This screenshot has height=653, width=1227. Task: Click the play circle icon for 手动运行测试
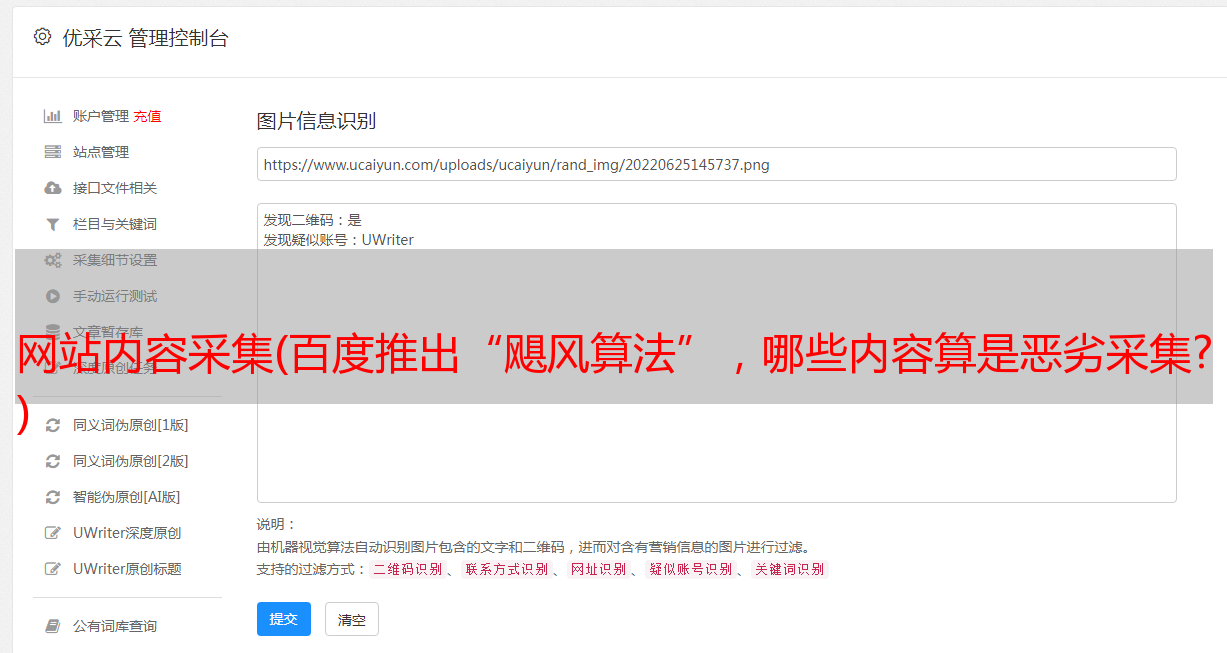tap(53, 296)
